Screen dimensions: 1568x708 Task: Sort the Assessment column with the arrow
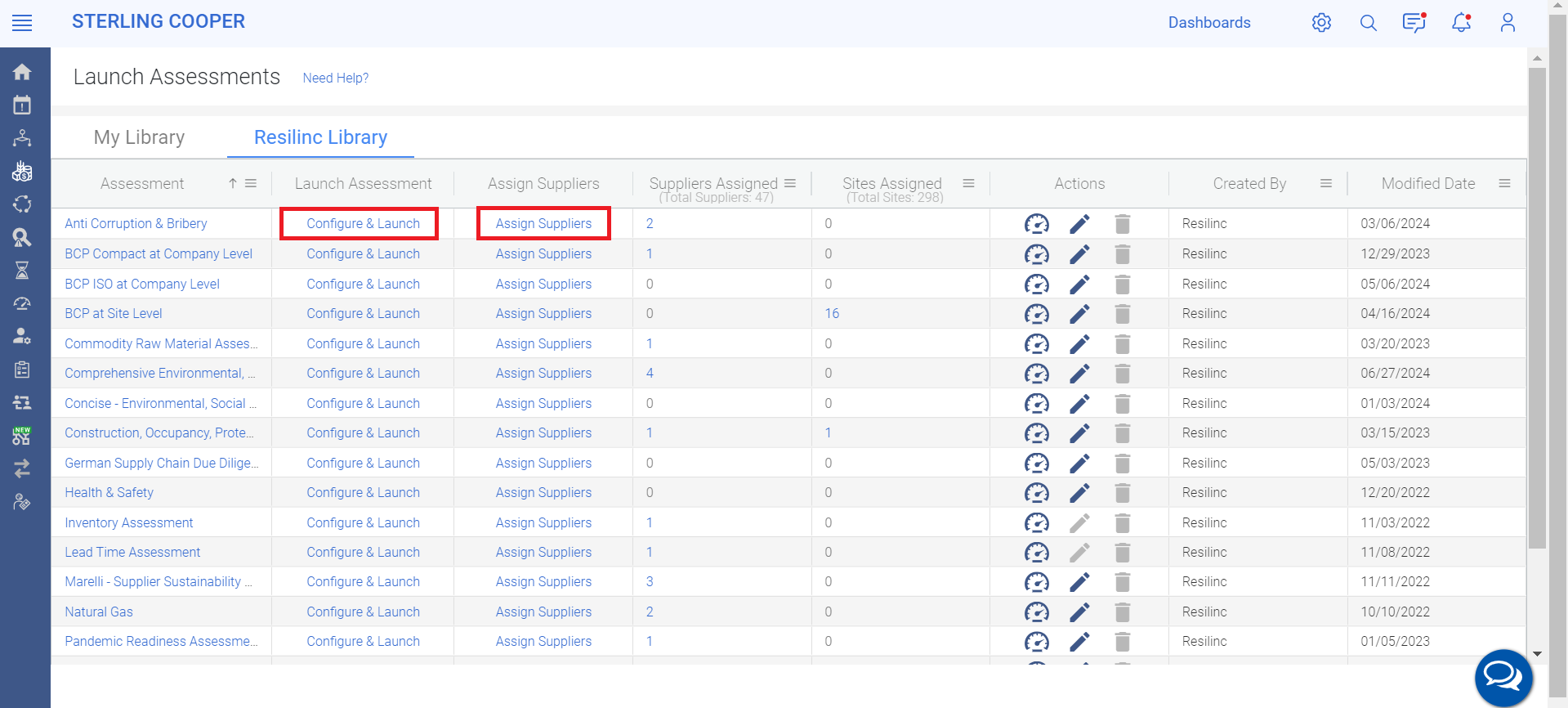coord(233,184)
